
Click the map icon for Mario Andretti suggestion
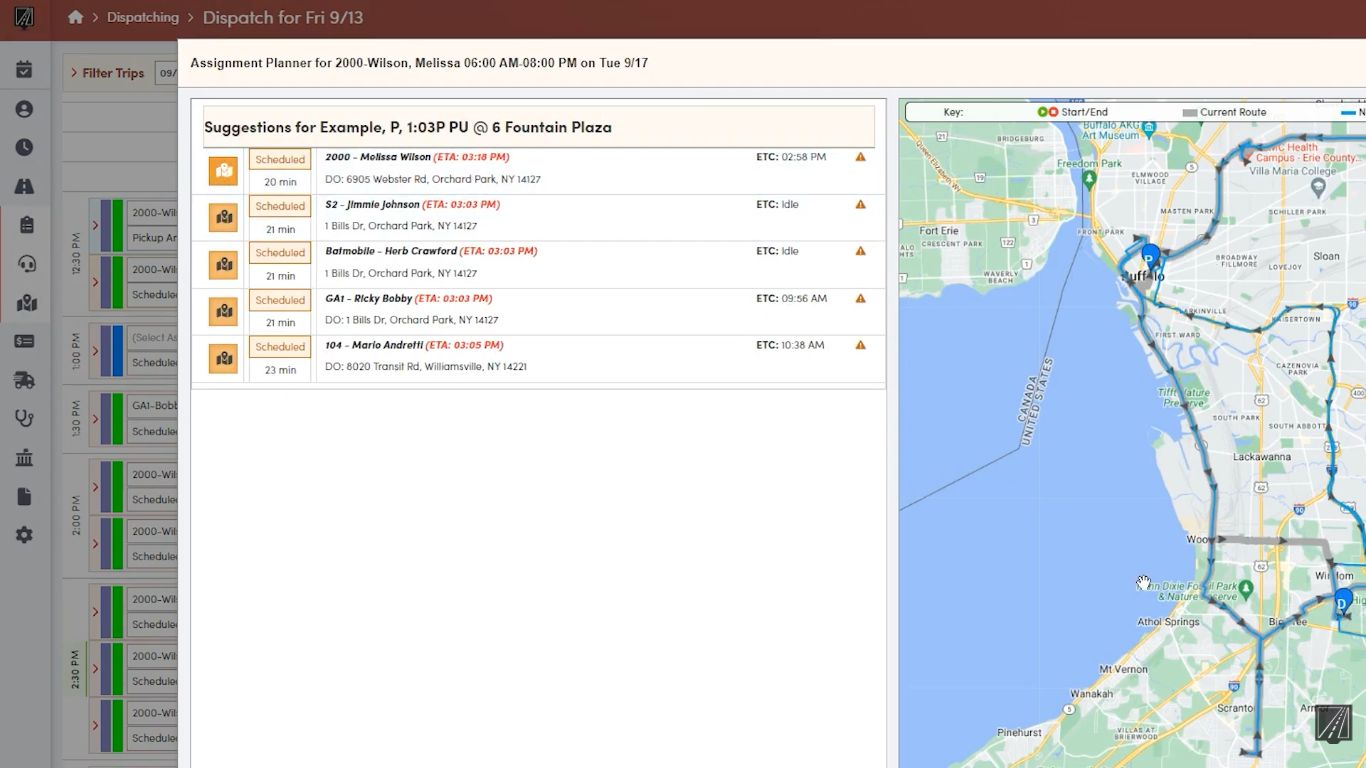point(223,358)
